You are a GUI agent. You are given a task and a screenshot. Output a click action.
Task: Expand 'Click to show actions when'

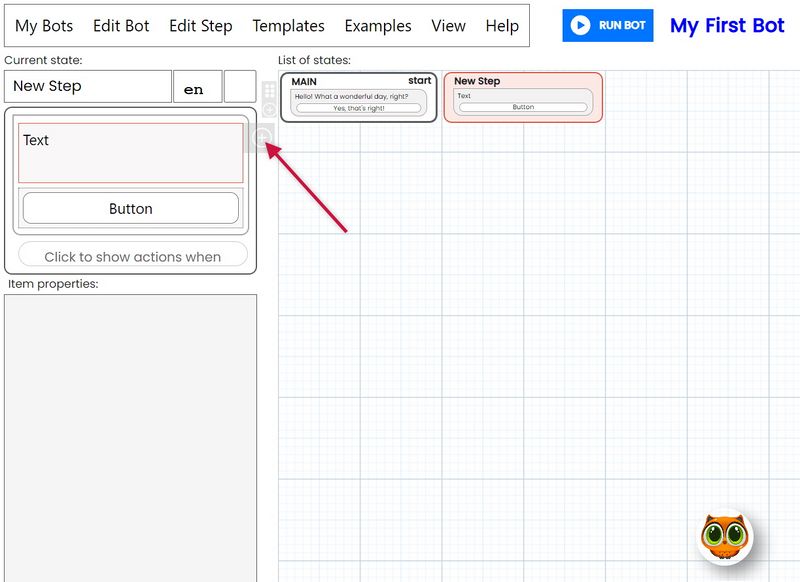(131, 256)
